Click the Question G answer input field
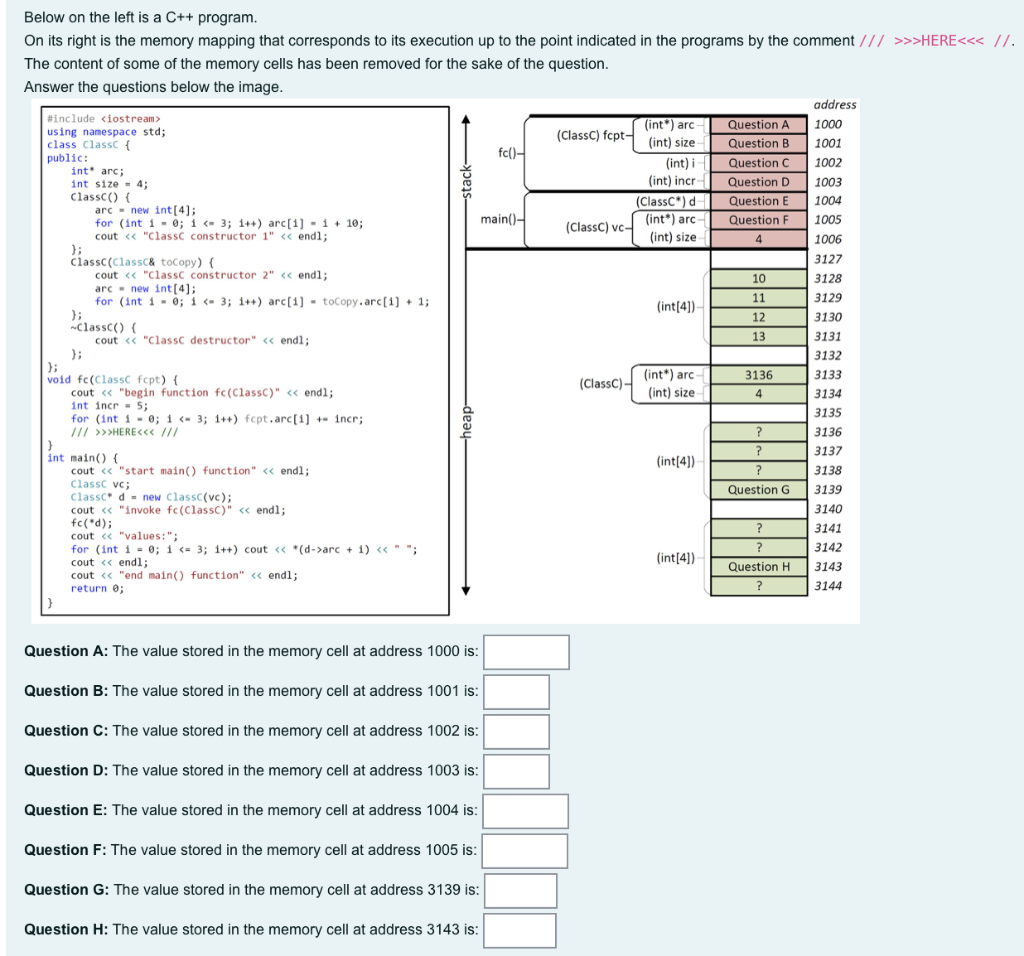1024x956 pixels. [x=520, y=890]
